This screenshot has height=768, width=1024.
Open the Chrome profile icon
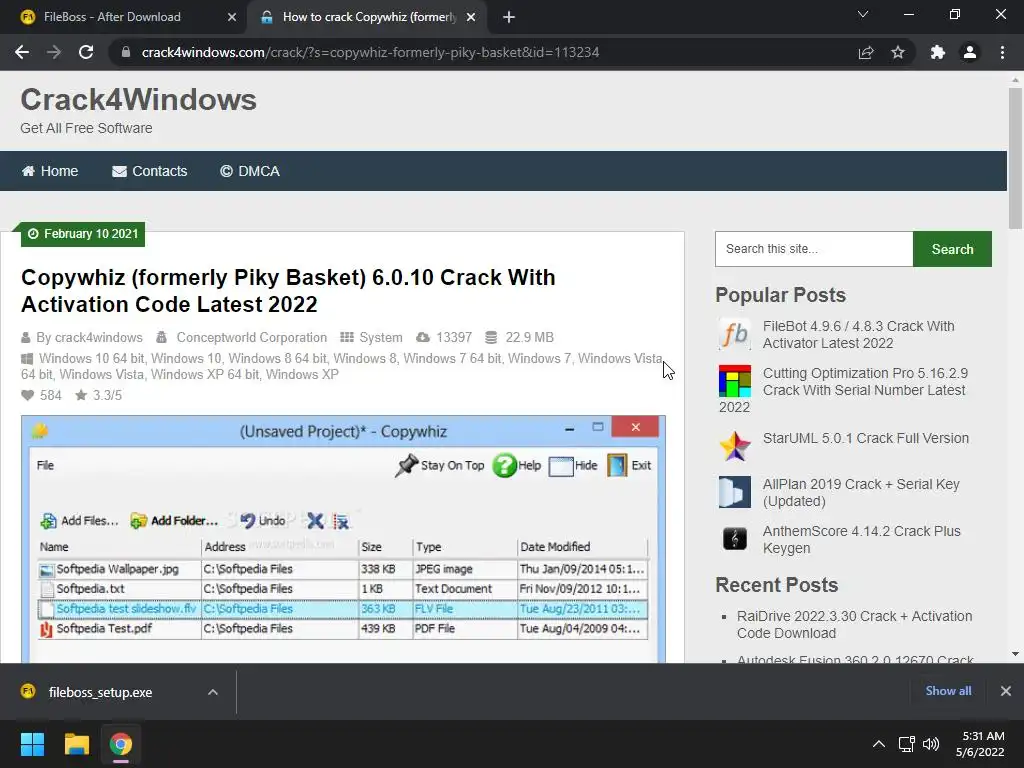(970, 52)
